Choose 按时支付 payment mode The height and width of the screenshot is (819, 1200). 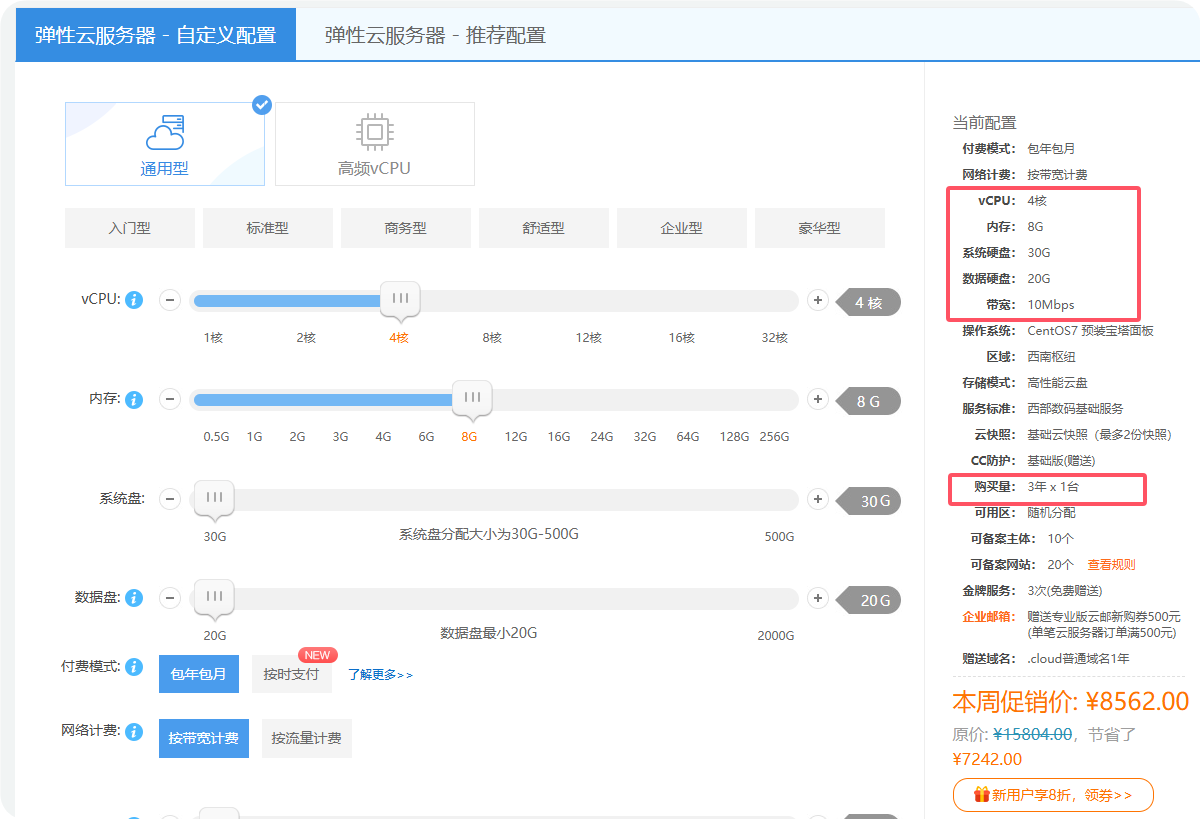tap(291, 674)
